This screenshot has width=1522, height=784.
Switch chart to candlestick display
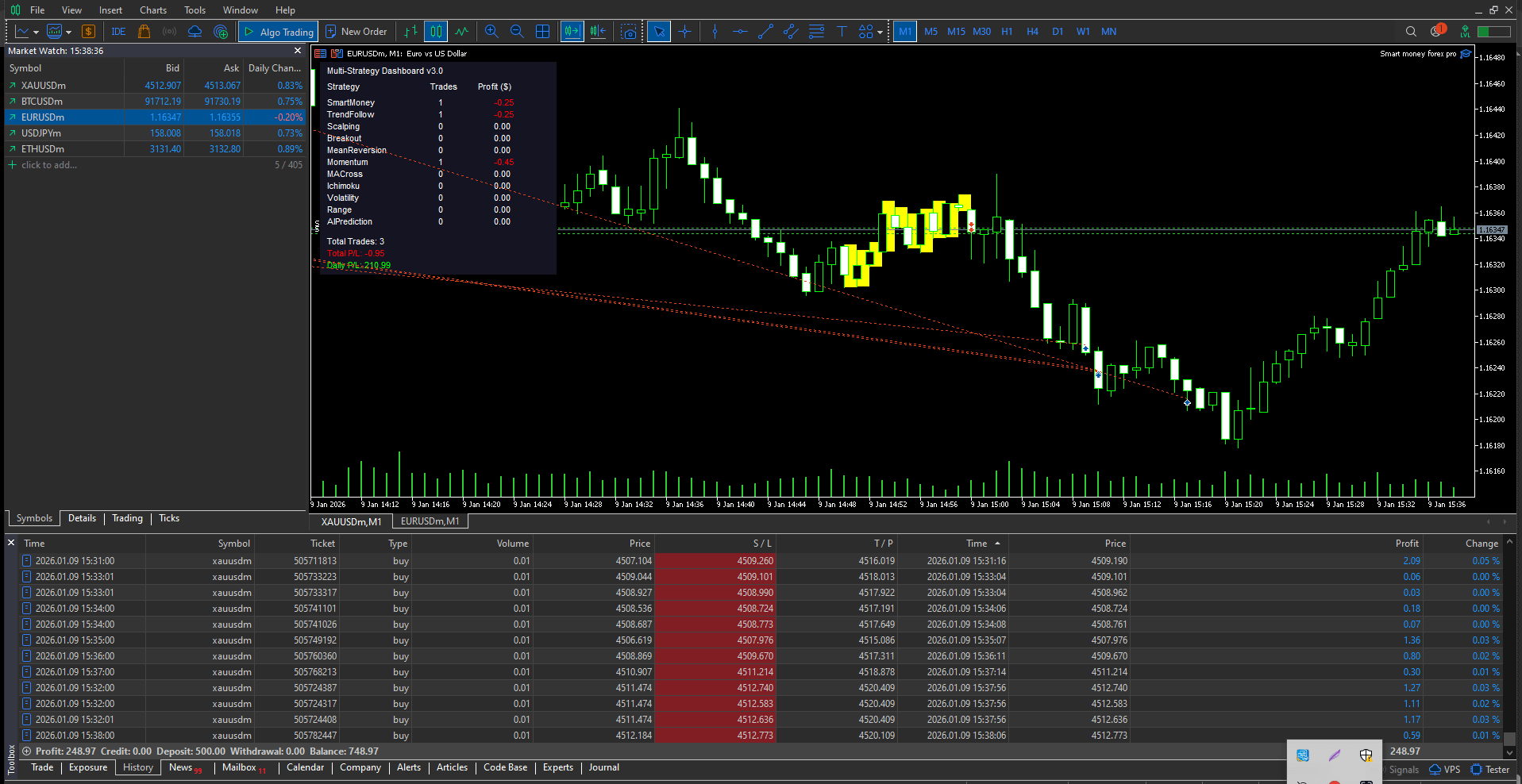436,32
